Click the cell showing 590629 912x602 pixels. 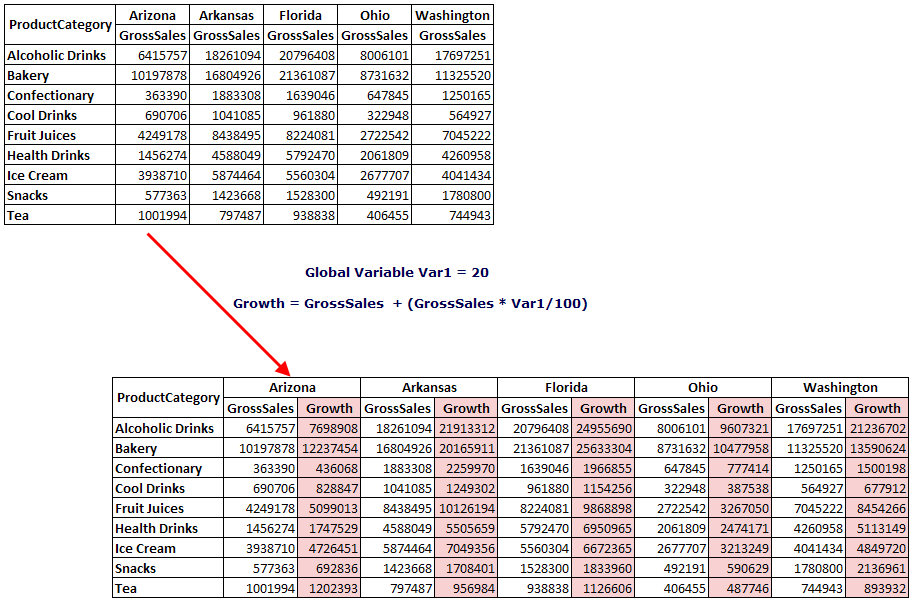point(740,568)
